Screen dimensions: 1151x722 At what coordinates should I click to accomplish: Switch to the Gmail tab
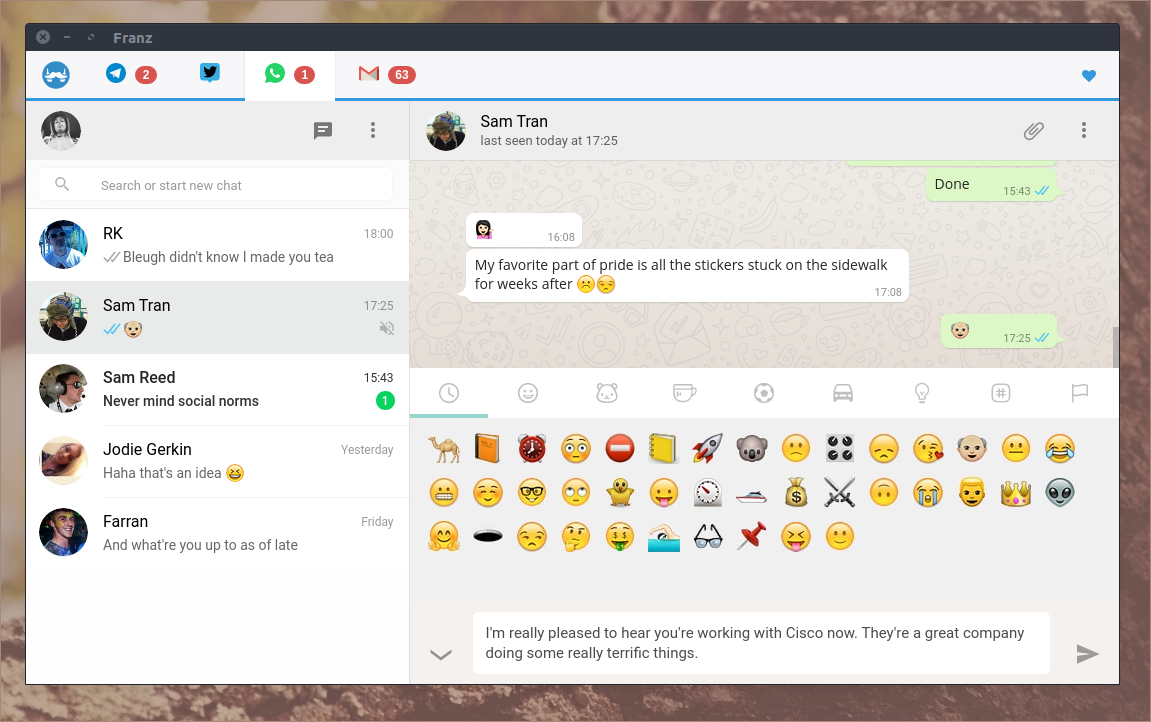tap(369, 74)
